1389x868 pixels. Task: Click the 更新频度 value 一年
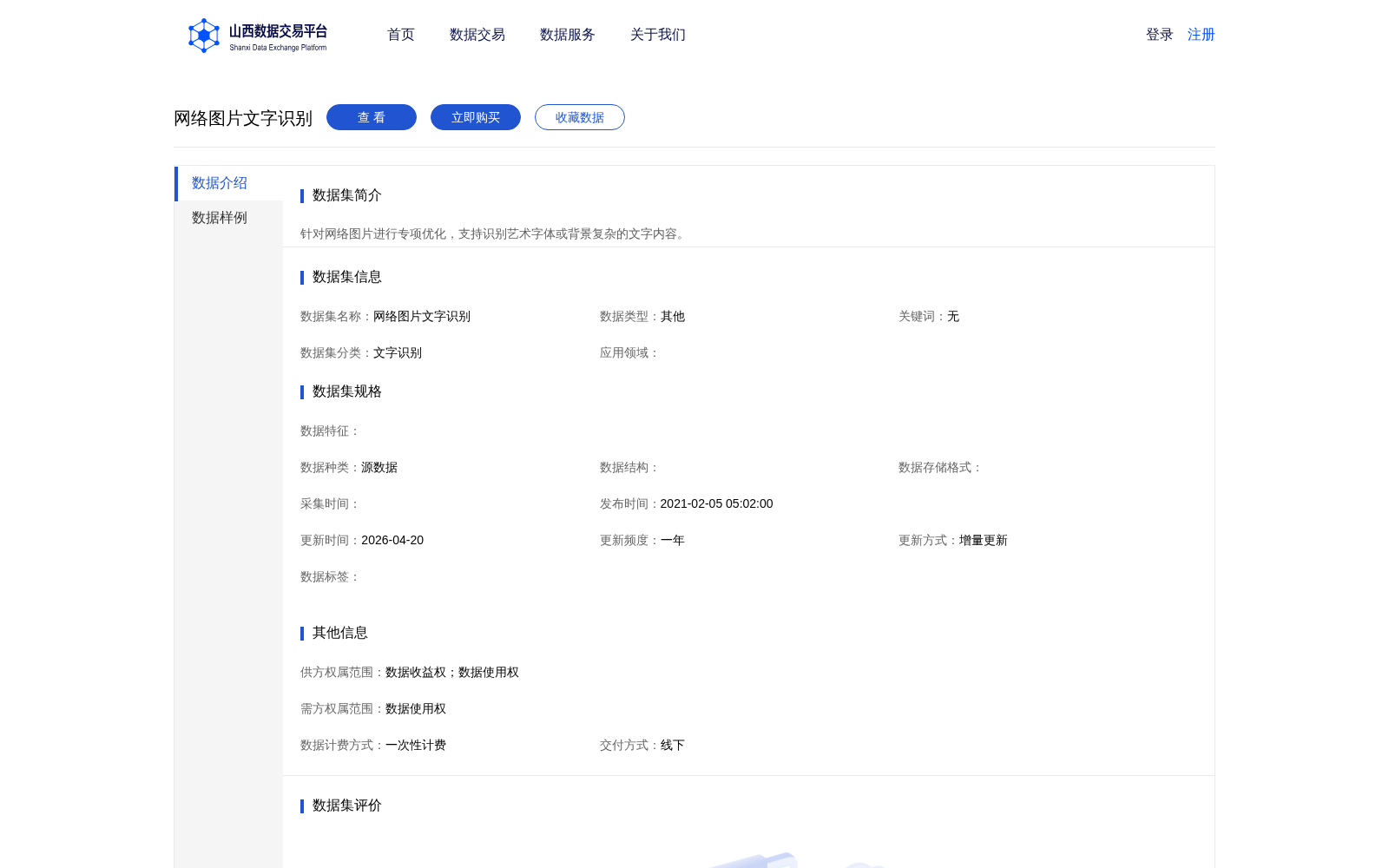click(673, 541)
